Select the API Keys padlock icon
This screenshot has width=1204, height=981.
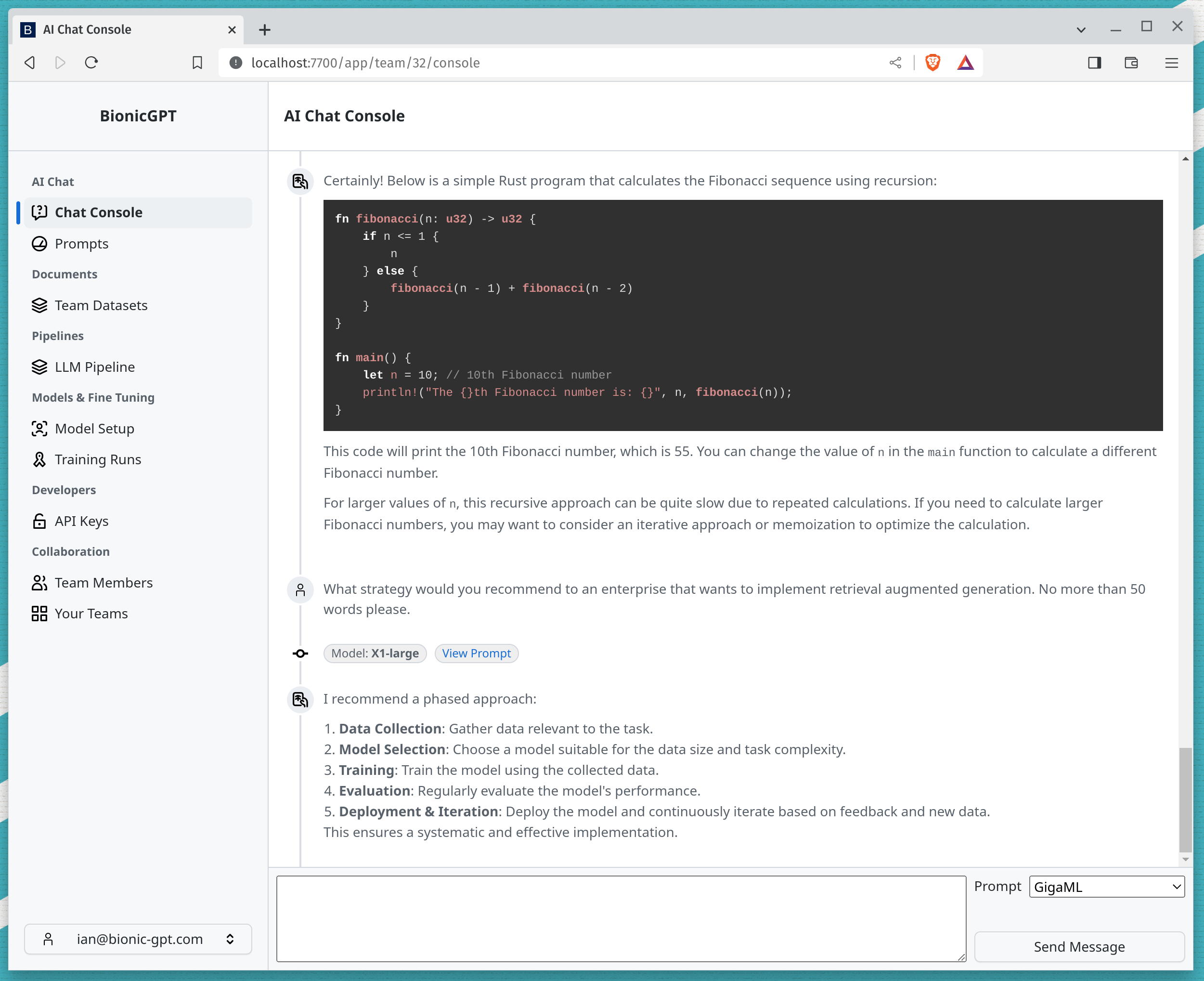tap(39, 521)
